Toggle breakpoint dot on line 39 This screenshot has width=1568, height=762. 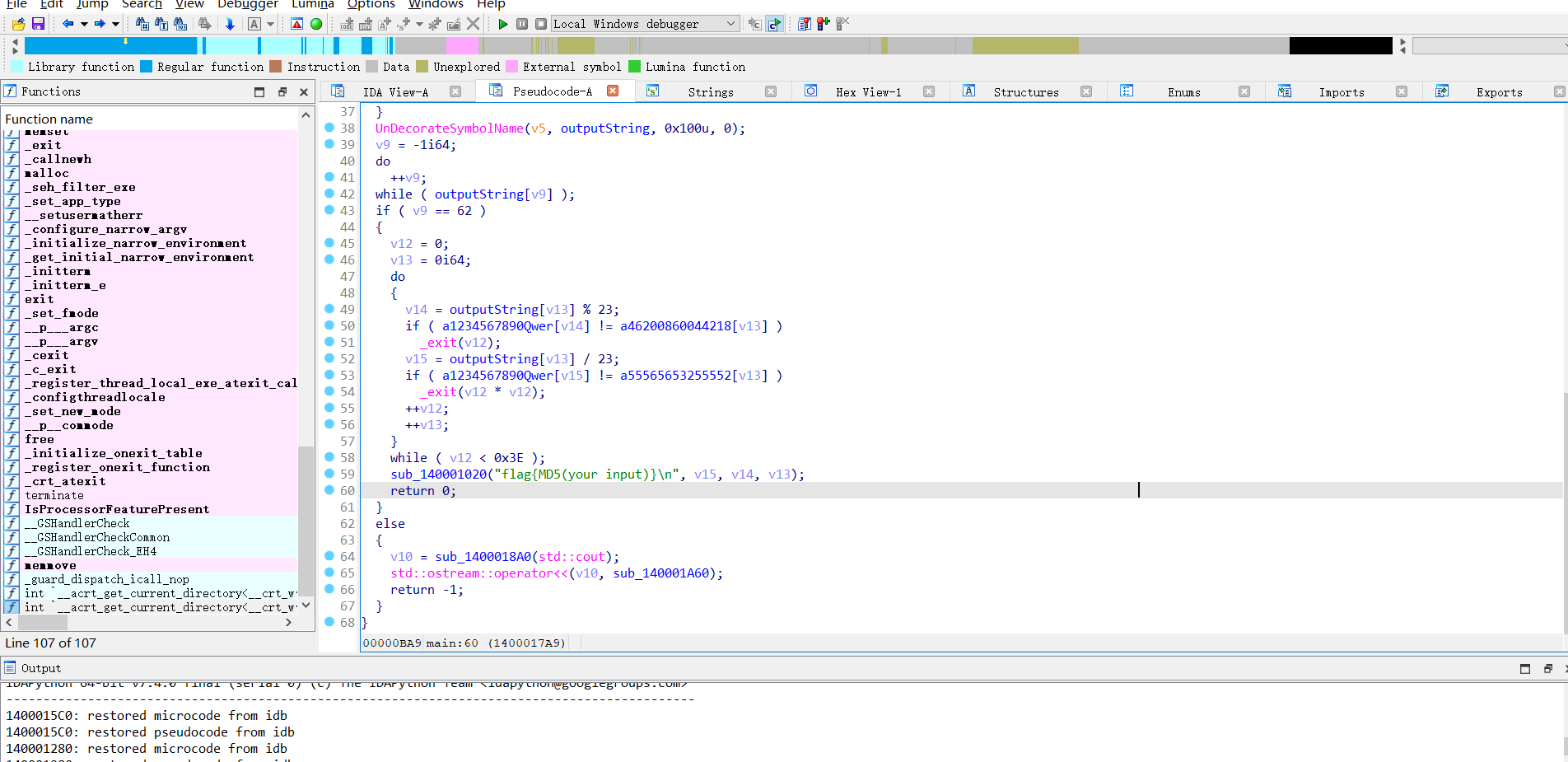(x=329, y=144)
